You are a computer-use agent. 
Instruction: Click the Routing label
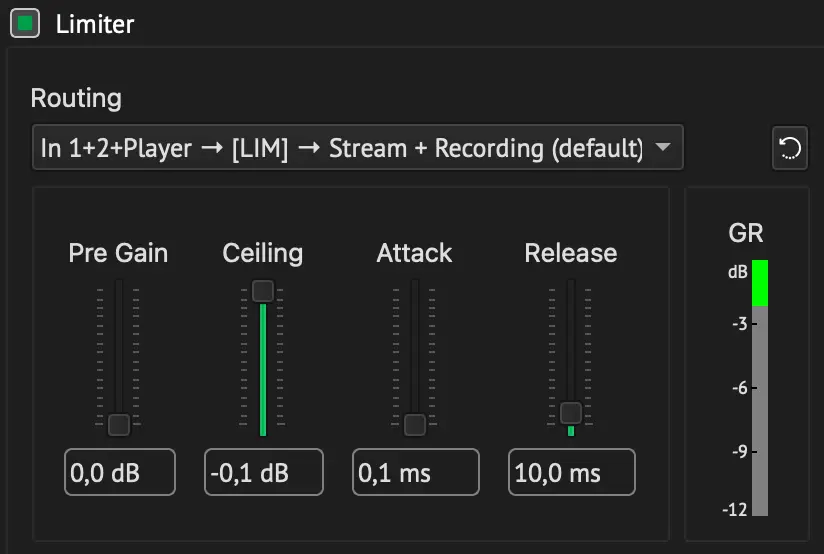pos(76,98)
